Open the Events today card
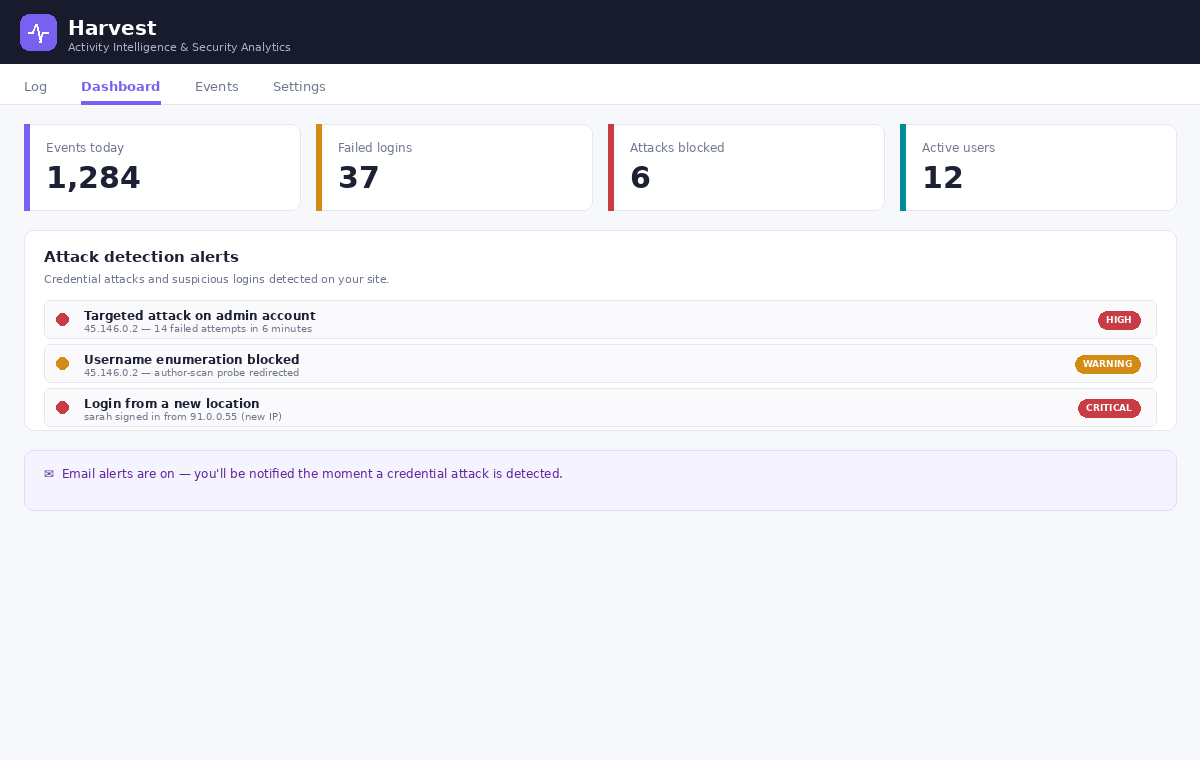The width and height of the screenshot is (1200, 760). click(x=162, y=168)
